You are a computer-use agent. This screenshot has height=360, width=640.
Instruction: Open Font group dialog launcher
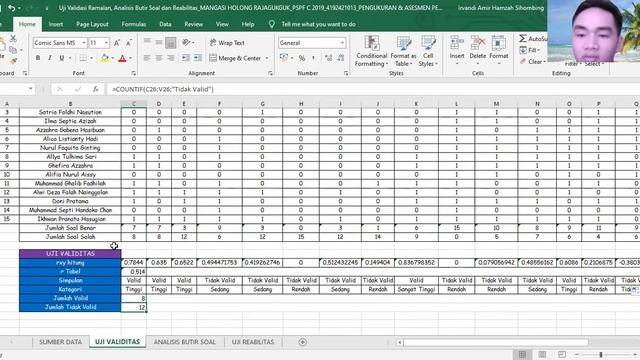click(133, 73)
